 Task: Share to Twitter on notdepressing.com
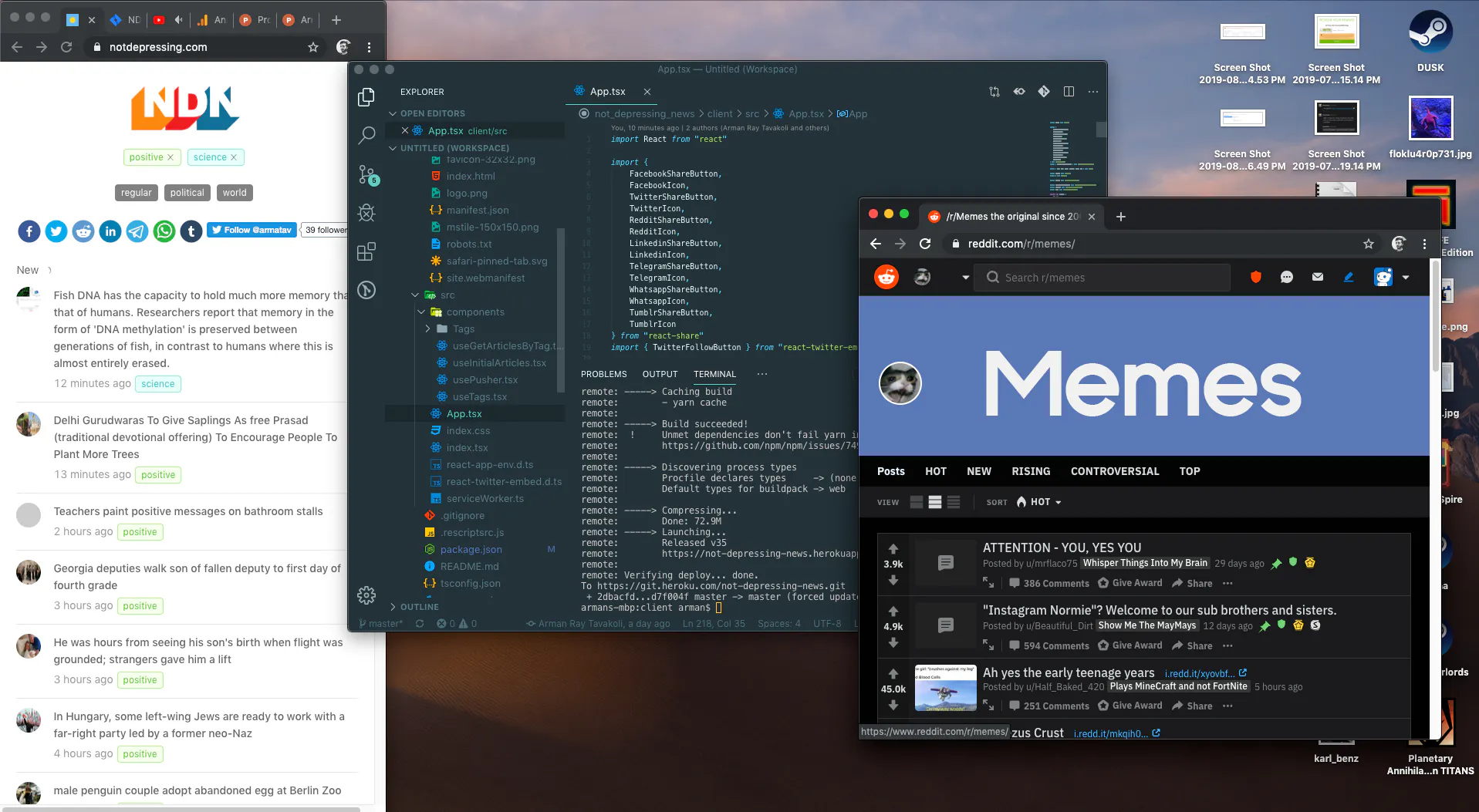[x=56, y=231]
